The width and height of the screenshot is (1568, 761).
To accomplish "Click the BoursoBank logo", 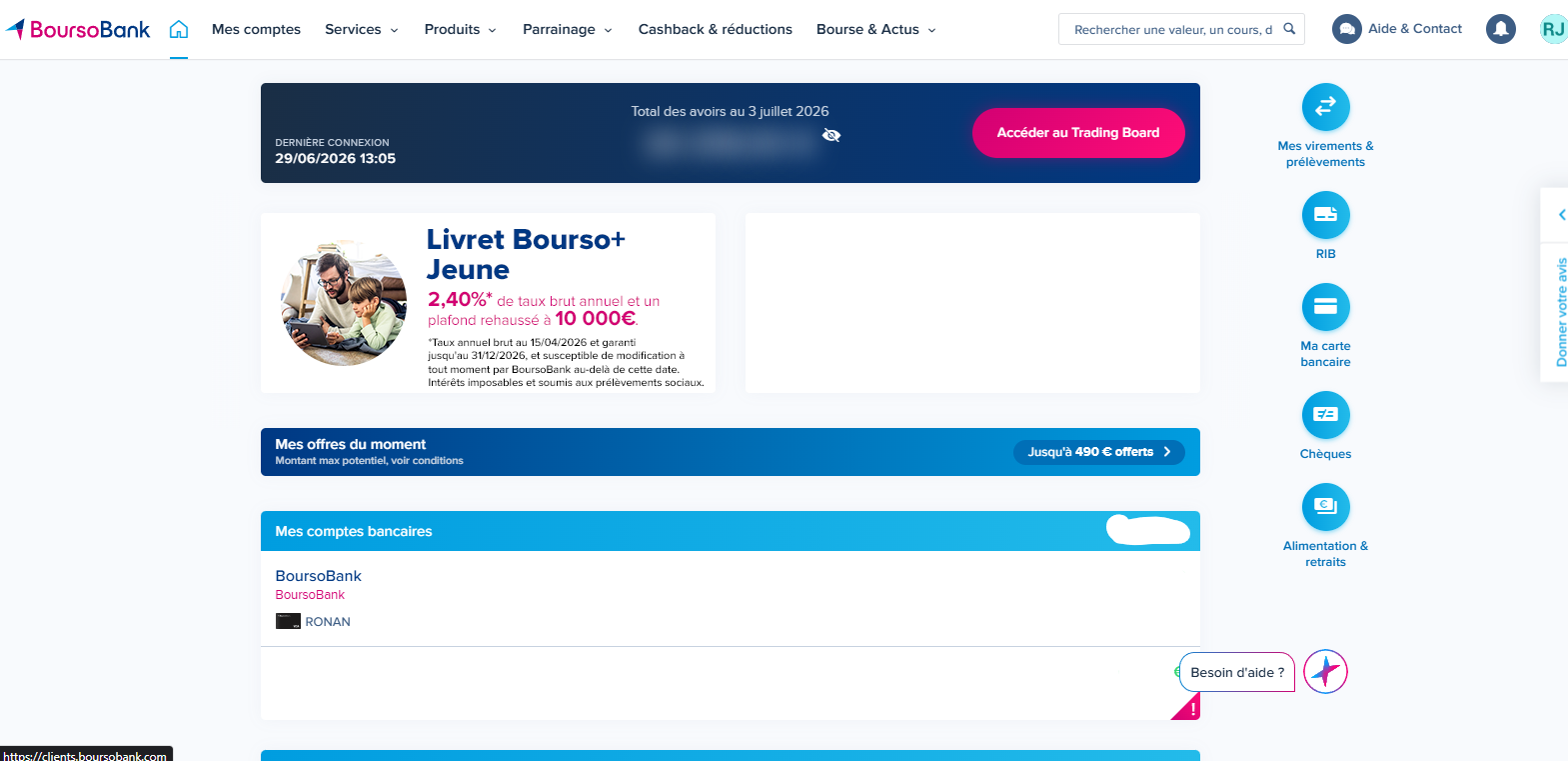I will click(78, 29).
